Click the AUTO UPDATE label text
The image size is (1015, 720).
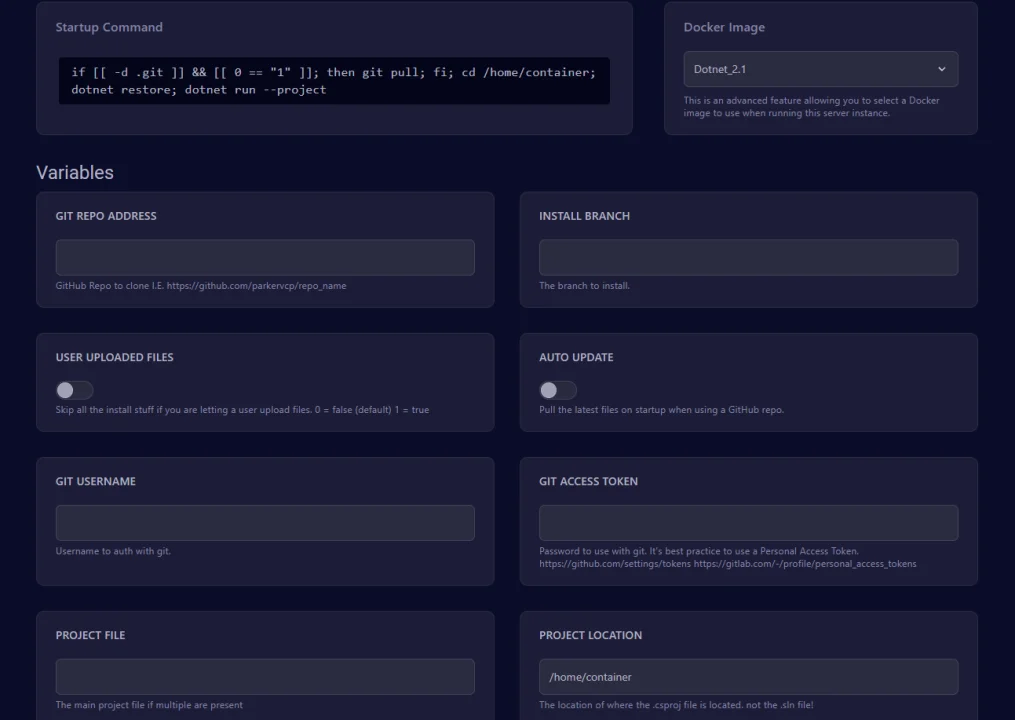(576, 357)
